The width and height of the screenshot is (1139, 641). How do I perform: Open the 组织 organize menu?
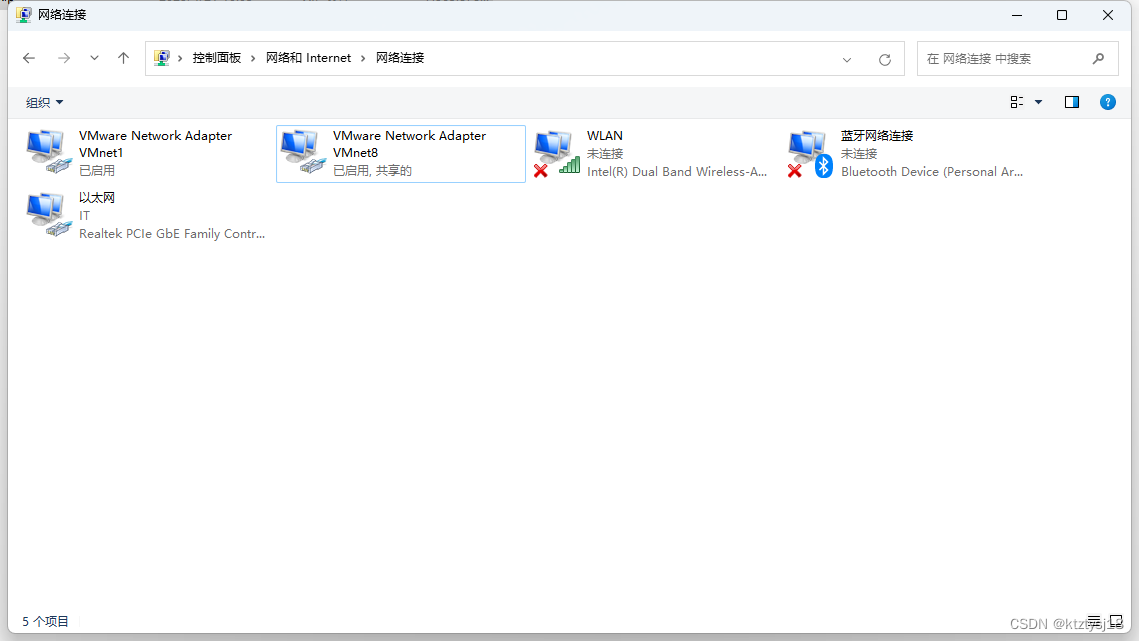(x=44, y=102)
